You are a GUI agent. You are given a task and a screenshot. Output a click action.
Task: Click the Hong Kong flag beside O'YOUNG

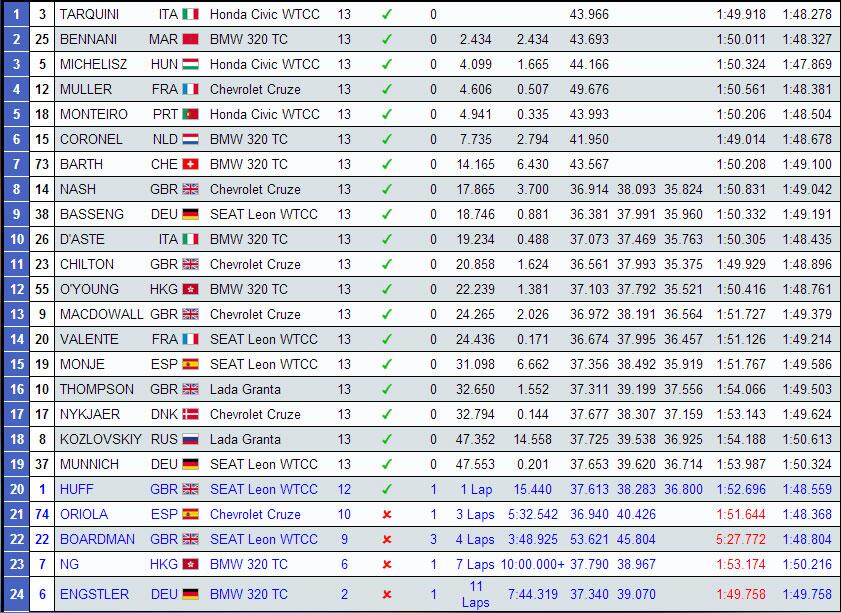pos(190,289)
